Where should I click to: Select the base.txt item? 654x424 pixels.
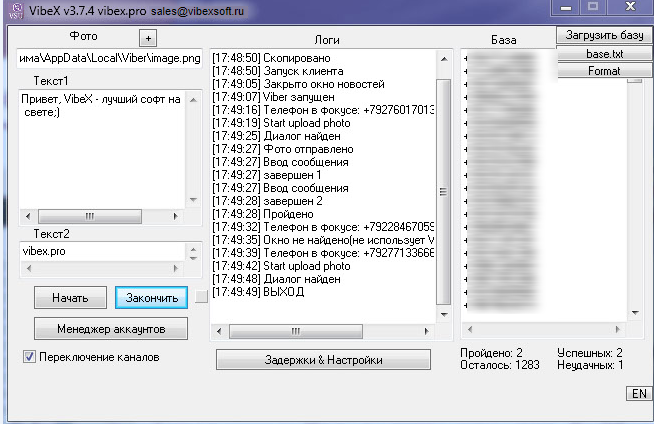[603, 54]
